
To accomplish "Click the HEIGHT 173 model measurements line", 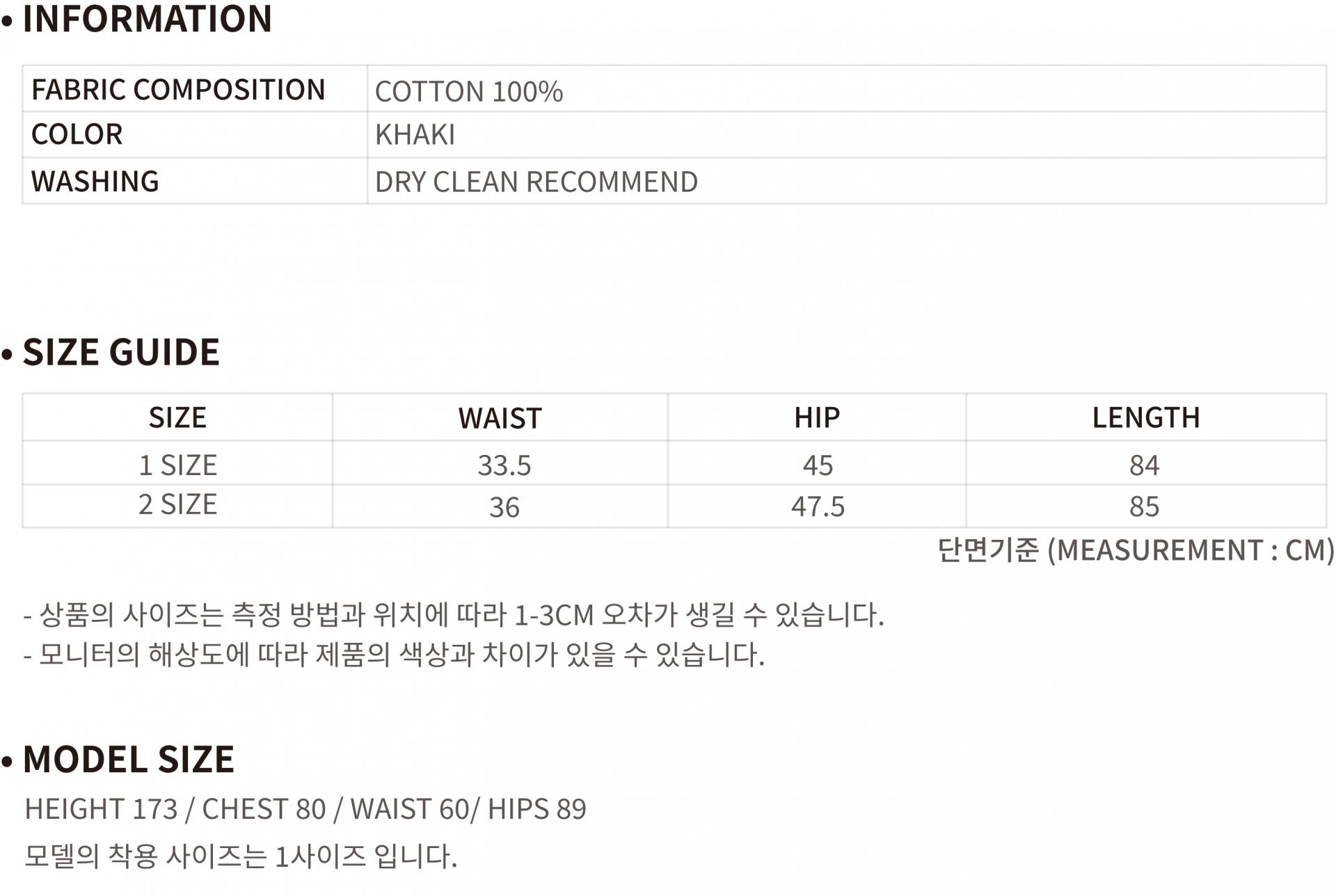I will 305,809.
